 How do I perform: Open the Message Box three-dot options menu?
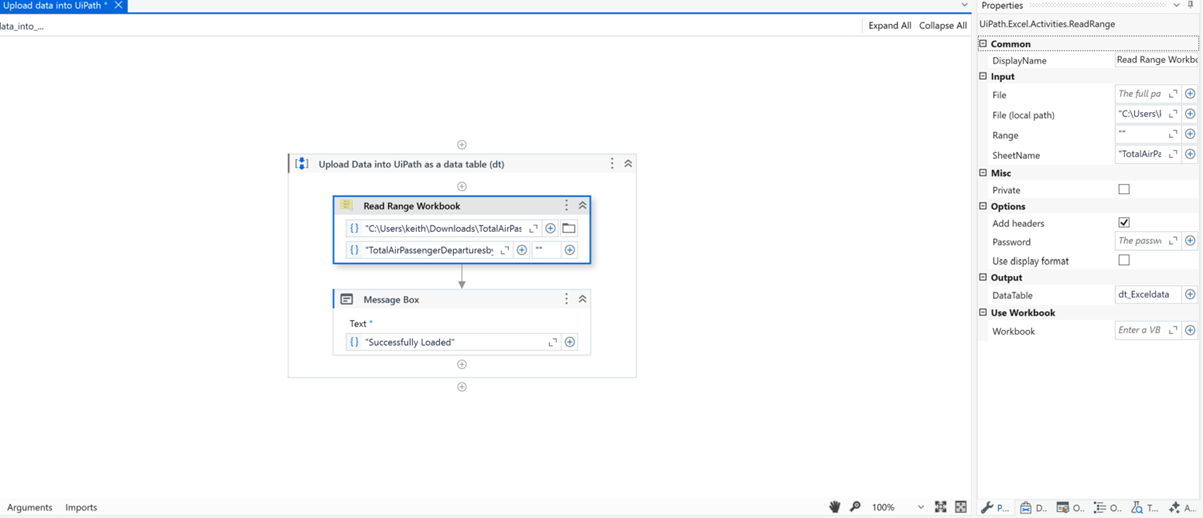566,299
